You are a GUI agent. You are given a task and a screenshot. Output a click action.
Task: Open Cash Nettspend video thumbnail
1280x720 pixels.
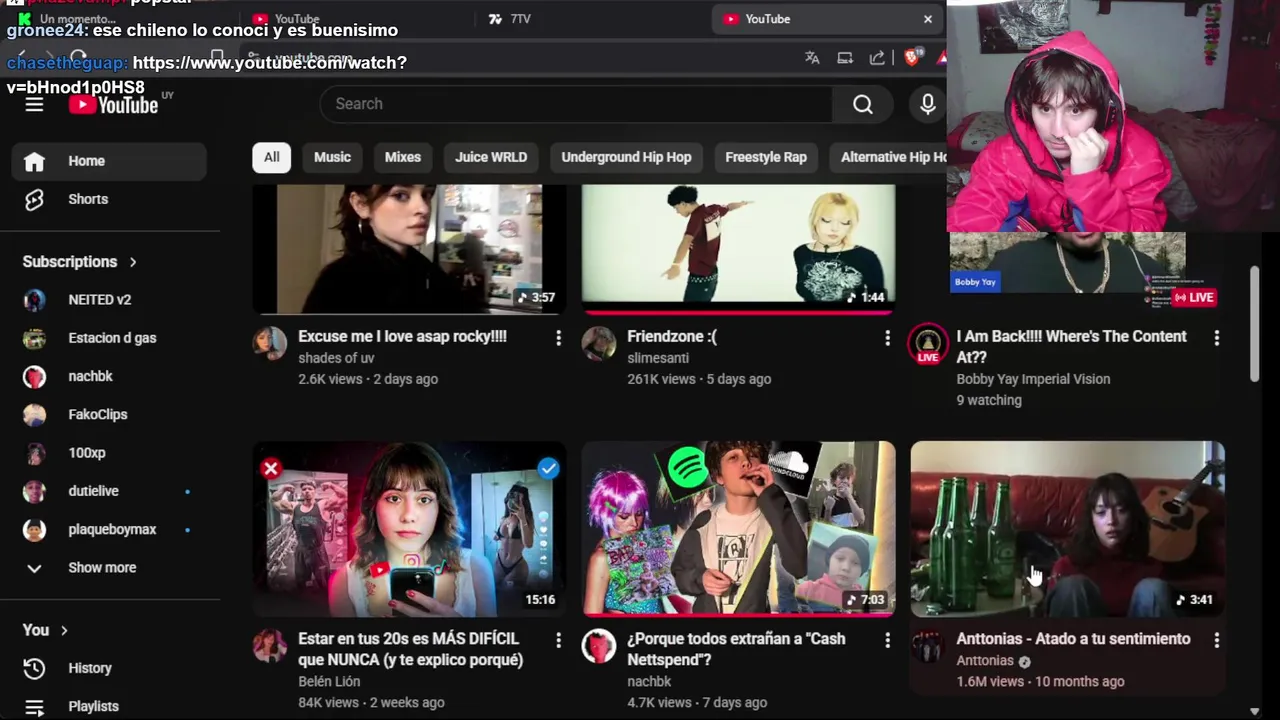pyautogui.click(x=738, y=529)
